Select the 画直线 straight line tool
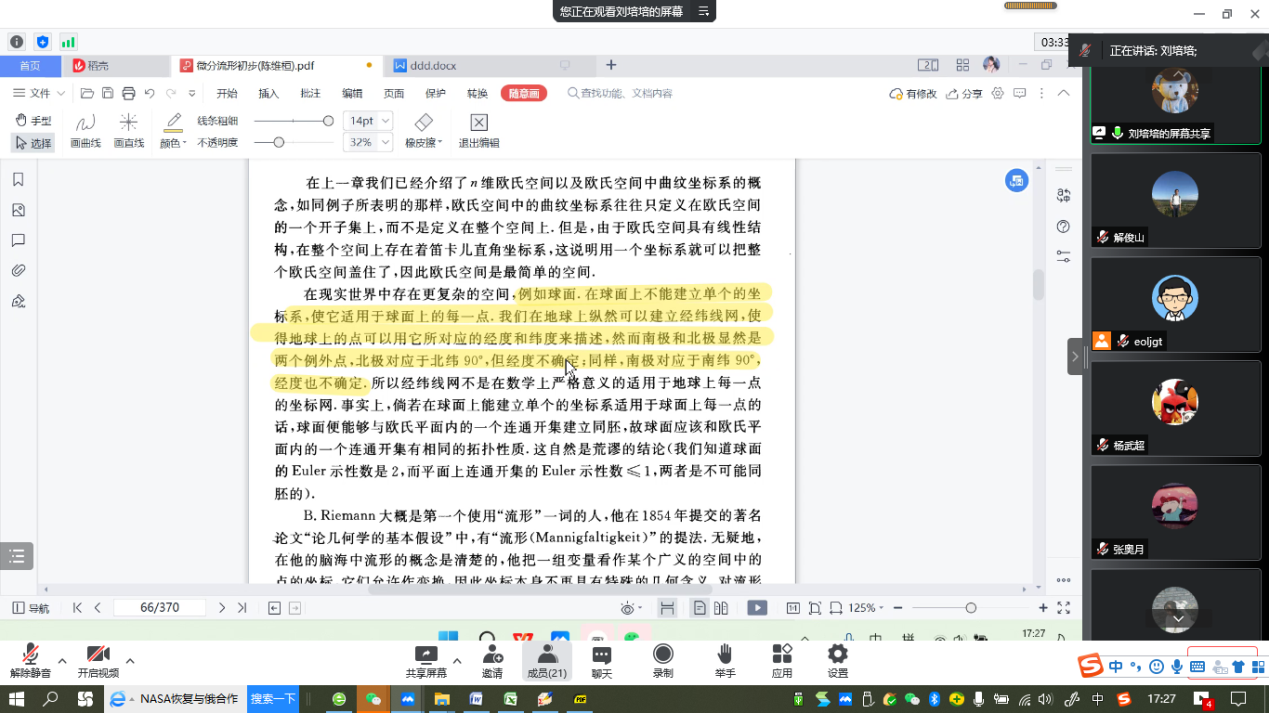1269x713 pixels. (128, 129)
